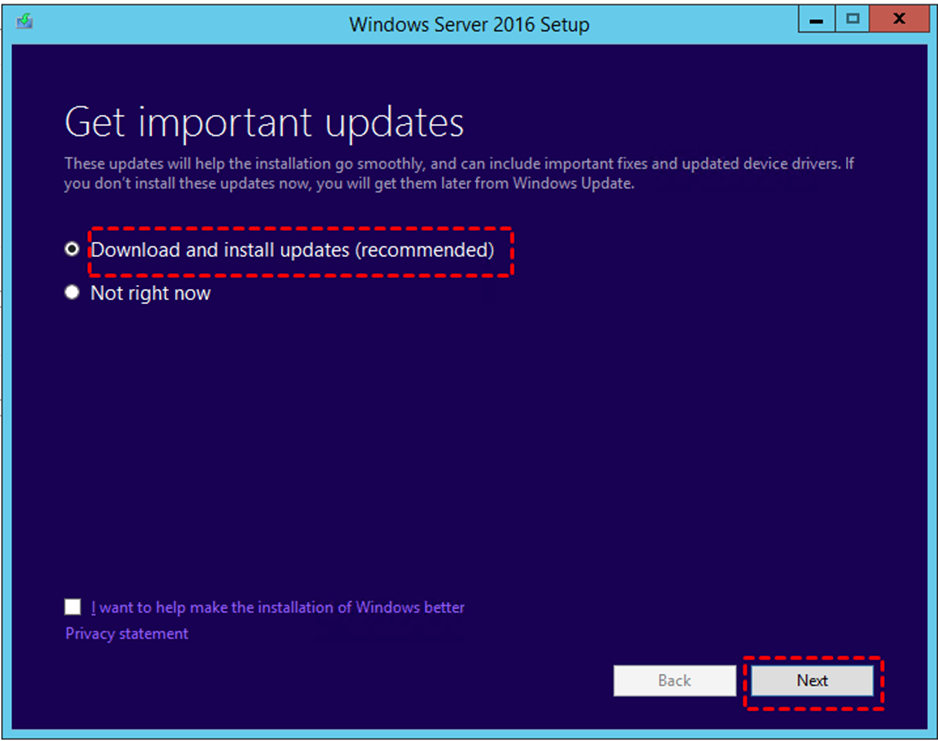938x741 pixels.
Task: Open the Privacy statement link
Action: click(127, 633)
